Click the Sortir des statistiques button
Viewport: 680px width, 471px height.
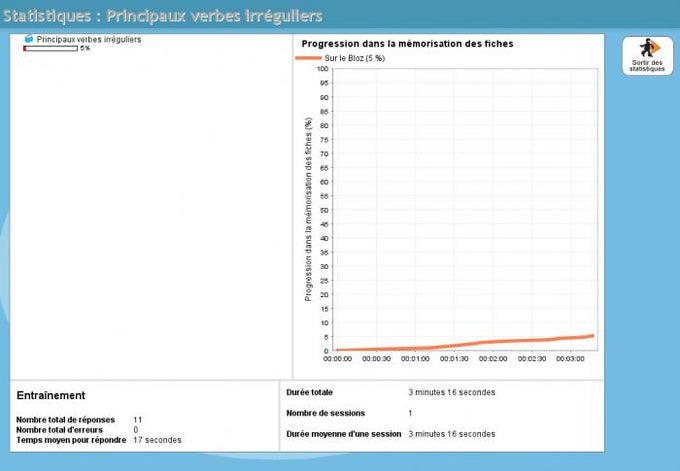coord(647,56)
